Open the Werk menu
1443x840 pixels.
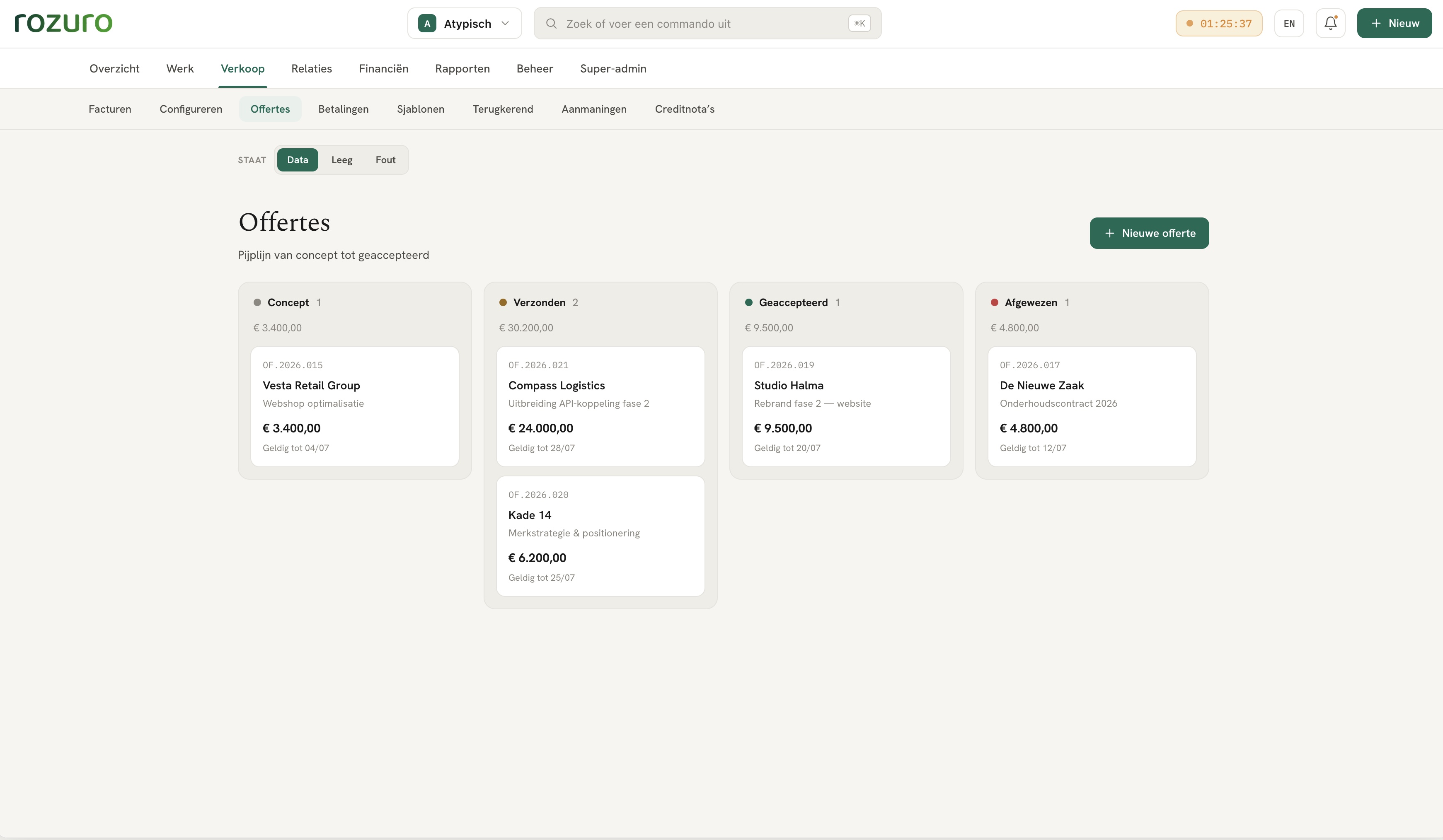(x=180, y=69)
